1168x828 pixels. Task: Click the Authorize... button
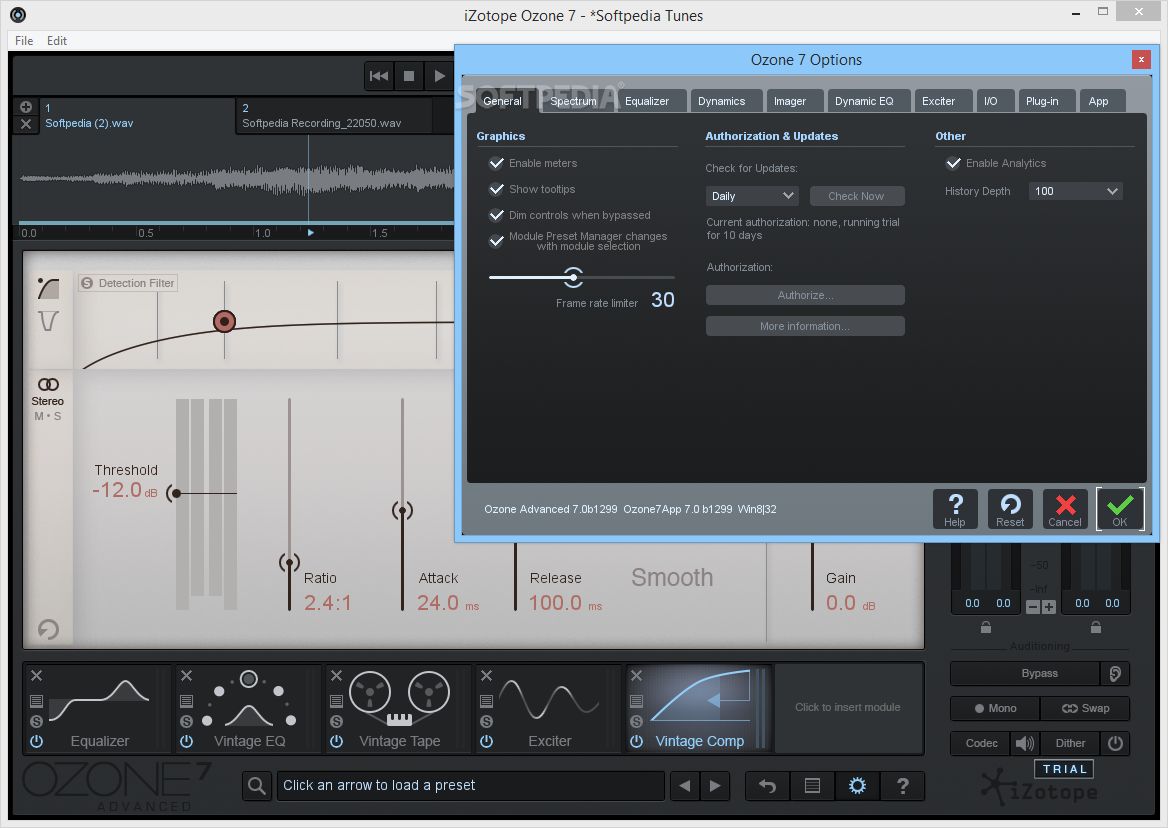coord(805,295)
